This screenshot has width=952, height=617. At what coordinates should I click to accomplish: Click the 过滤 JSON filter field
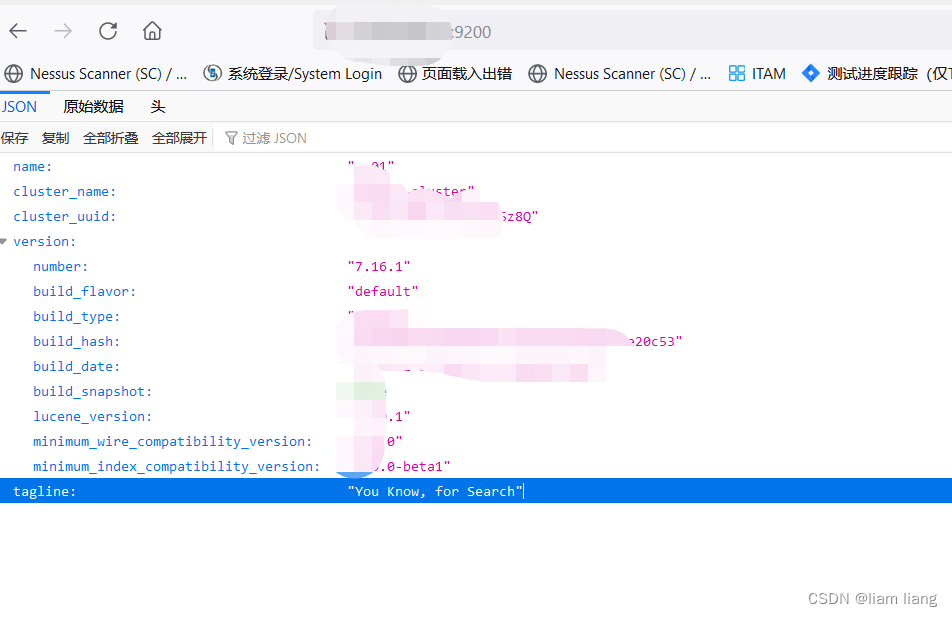pyautogui.click(x=274, y=138)
